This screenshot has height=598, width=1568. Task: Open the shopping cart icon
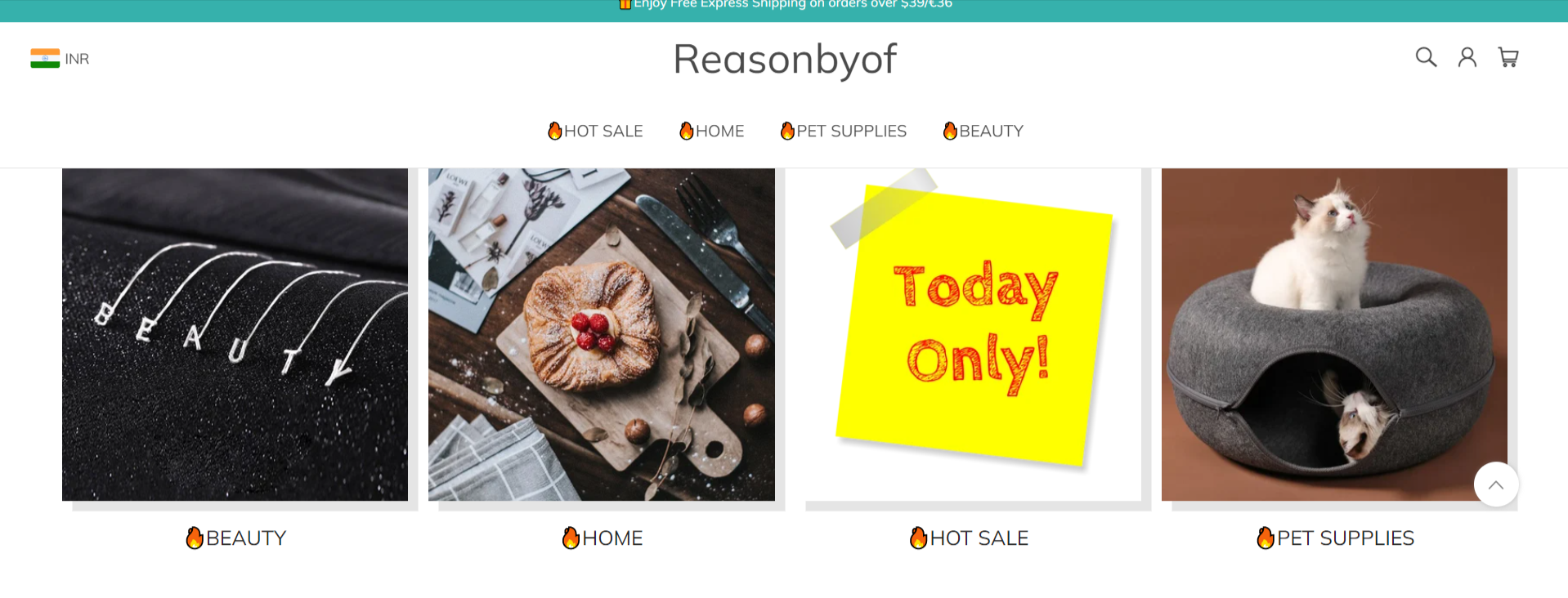click(x=1508, y=57)
